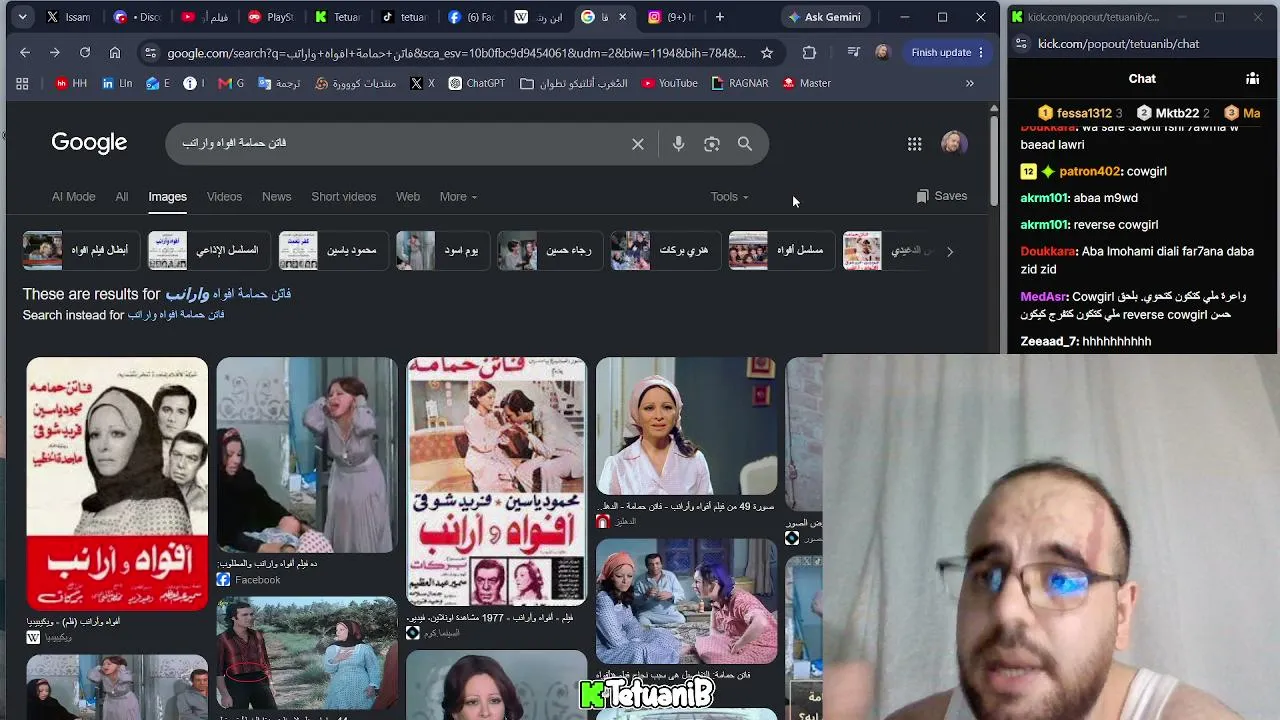Switch to the PlayStation tab
The height and width of the screenshot is (720, 1280).
click(271, 17)
